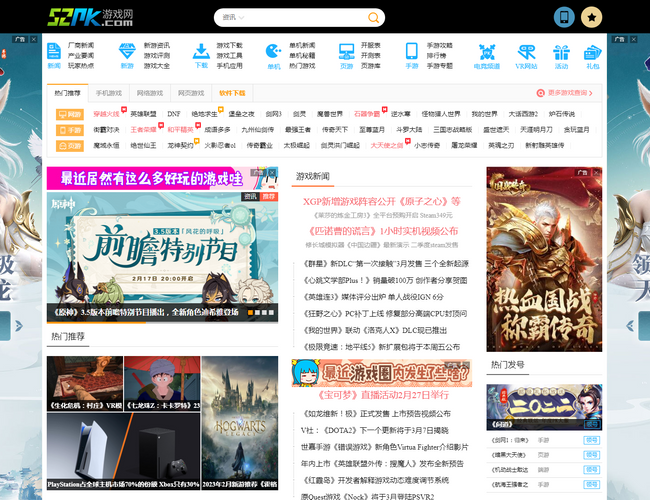This screenshot has height=500, width=650.
Task: Click the 王者荣耀 game link
Action: pos(143,129)
